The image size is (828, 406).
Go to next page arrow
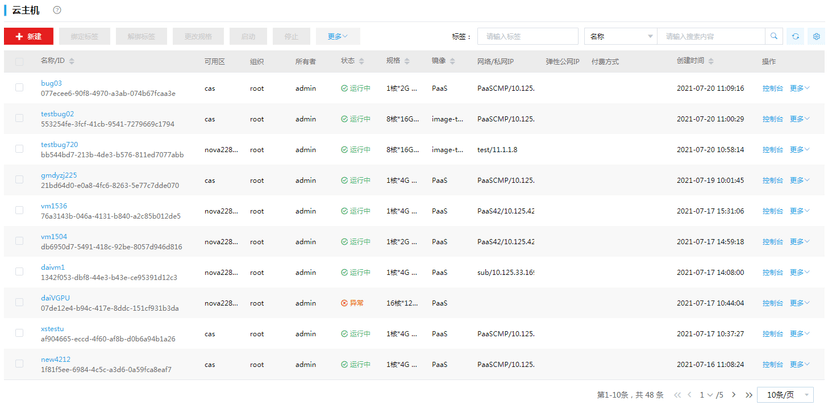pyautogui.click(x=734, y=395)
